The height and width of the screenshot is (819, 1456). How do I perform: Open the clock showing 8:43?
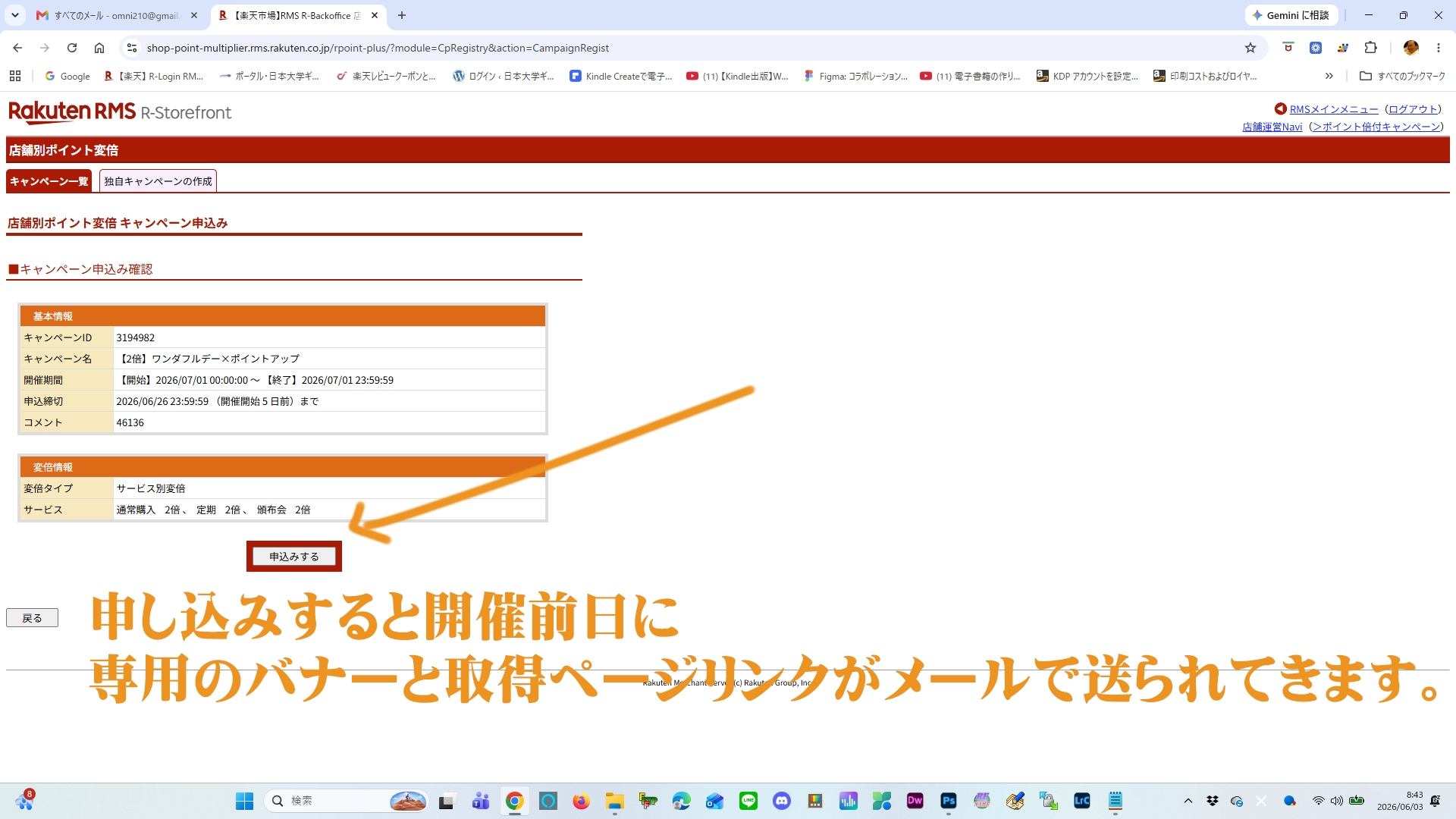click(1400, 801)
